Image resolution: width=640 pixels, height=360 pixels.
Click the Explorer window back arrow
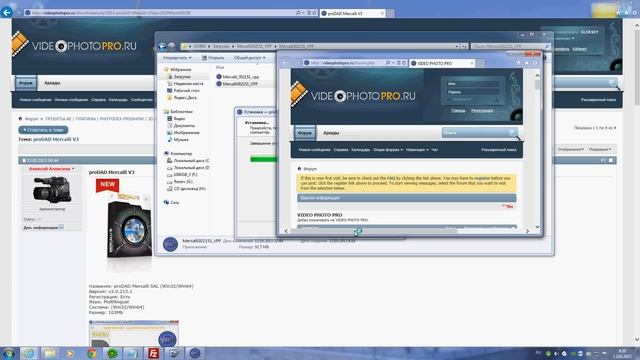pos(162,46)
